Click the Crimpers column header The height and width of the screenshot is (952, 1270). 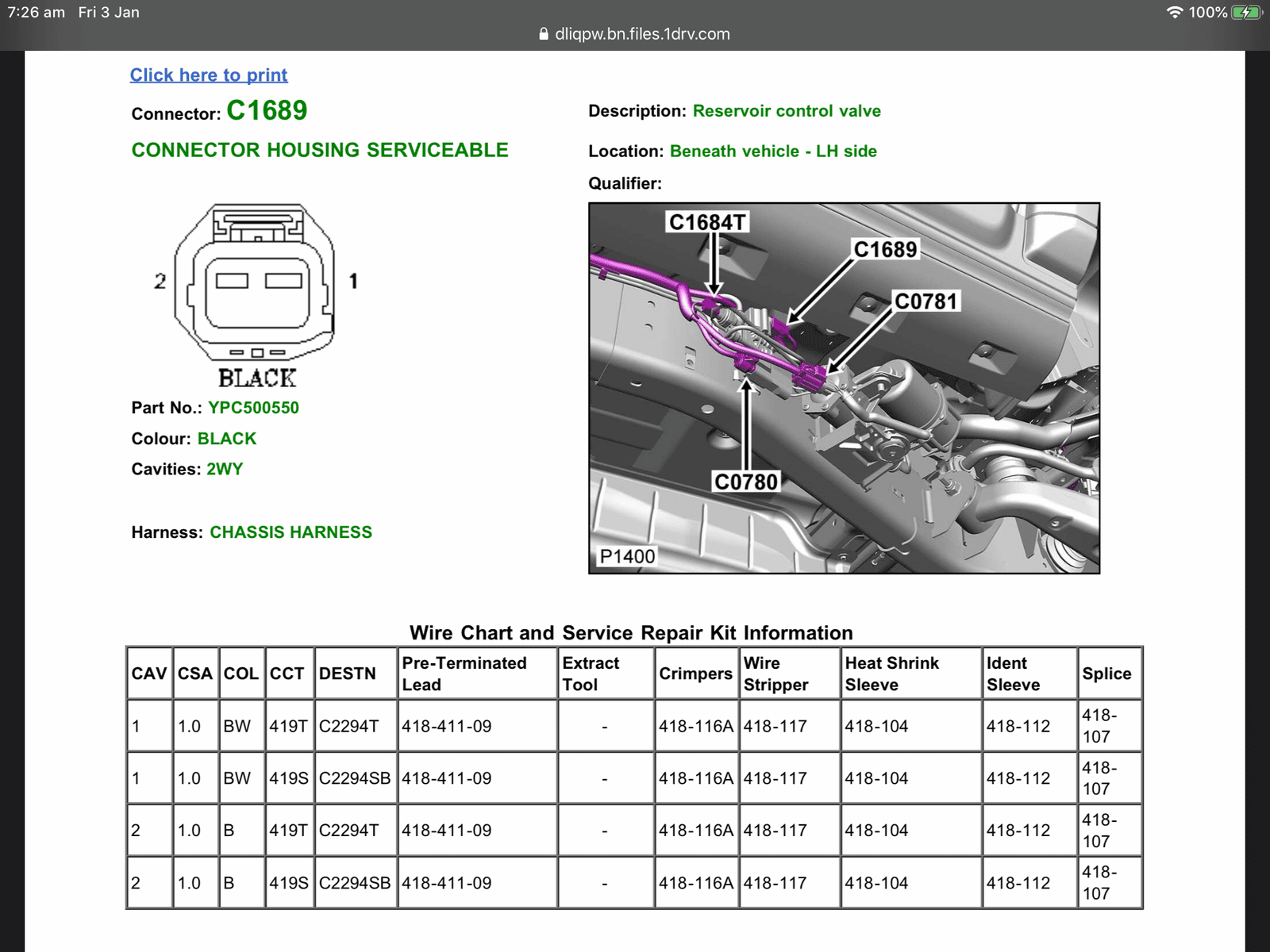click(696, 674)
